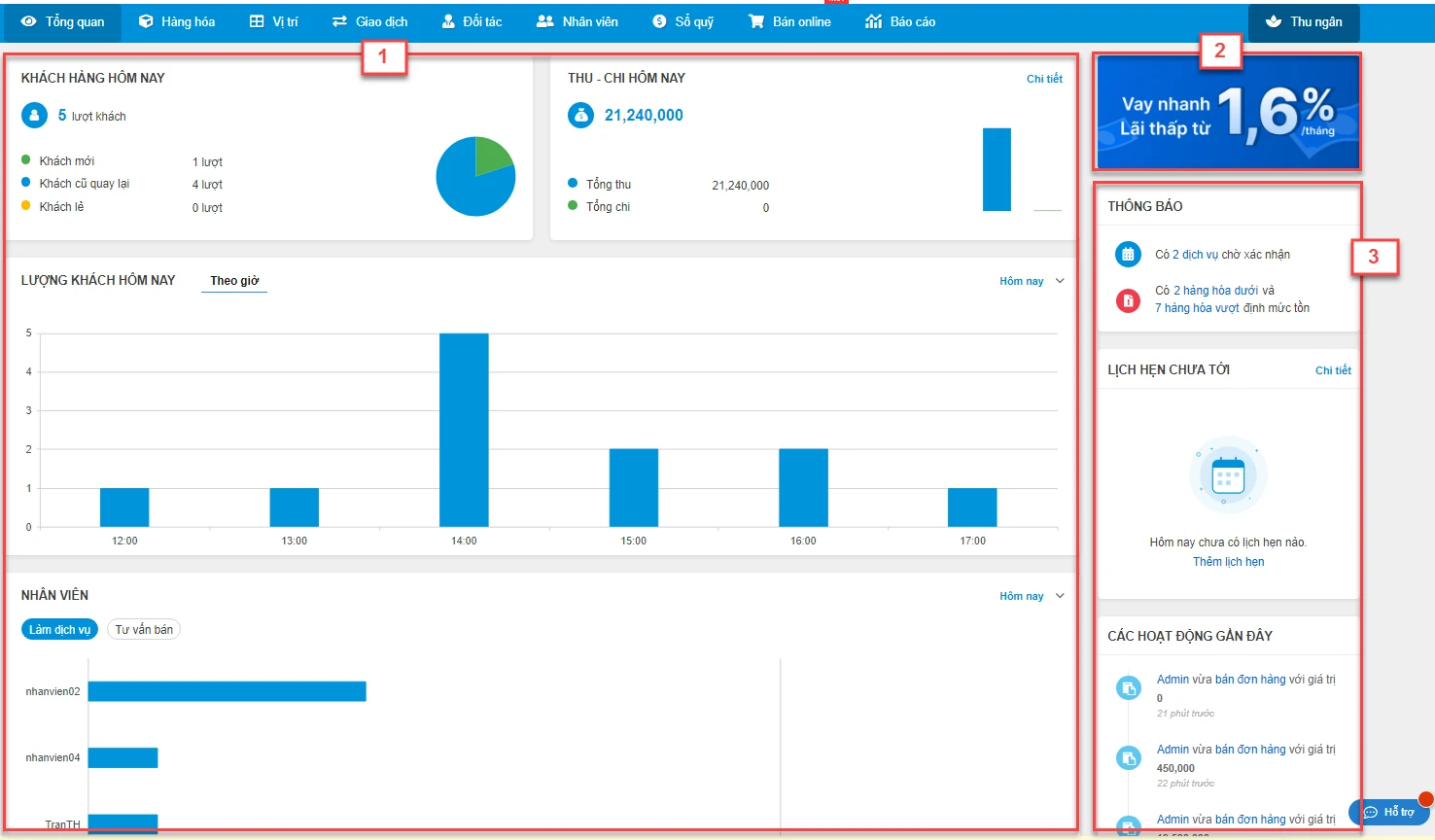Click the red stock alert icon in Thông báo
This screenshot has width=1435, height=840.
[1128, 300]
